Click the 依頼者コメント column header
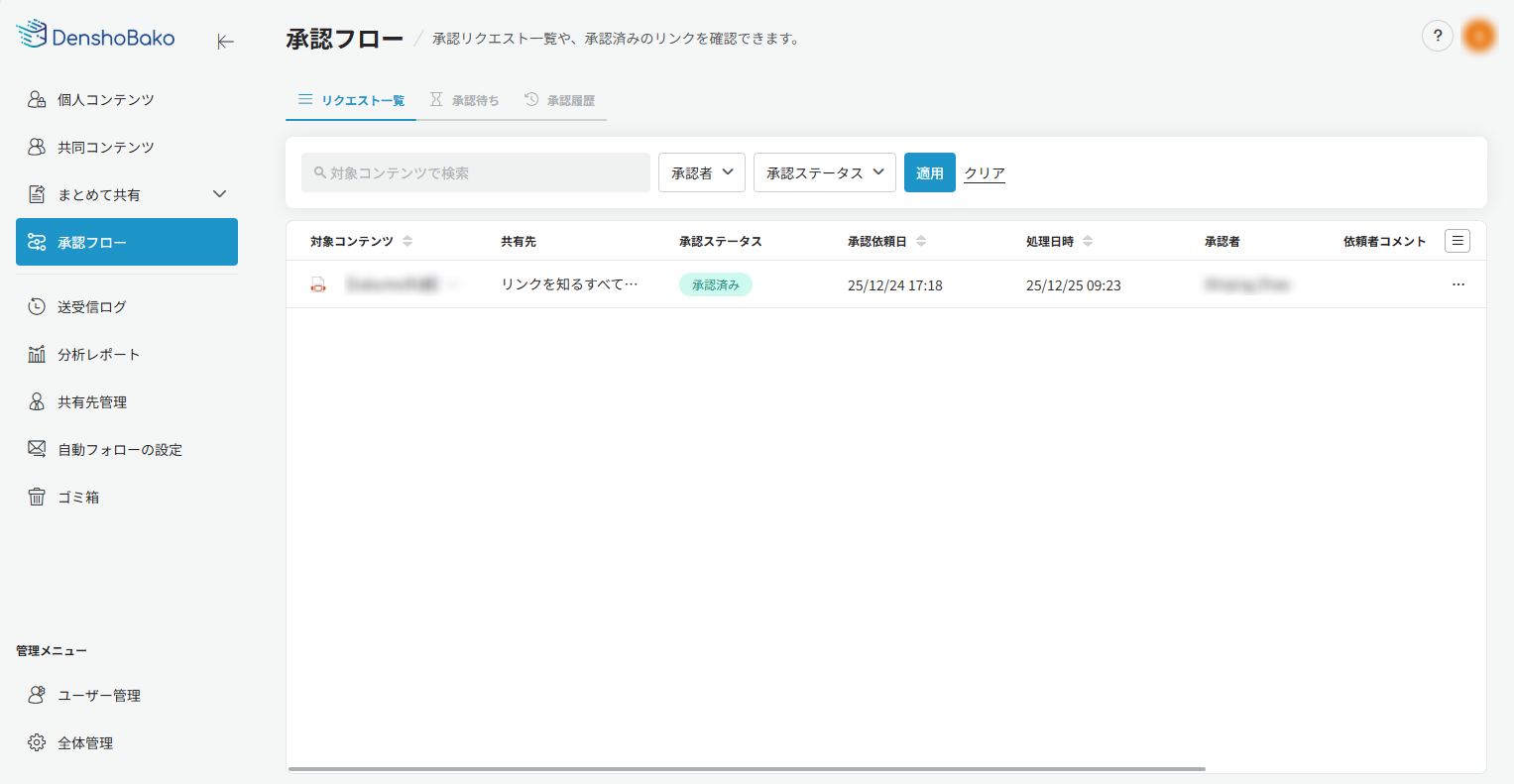The image size is (1514, 784). 1385,241
